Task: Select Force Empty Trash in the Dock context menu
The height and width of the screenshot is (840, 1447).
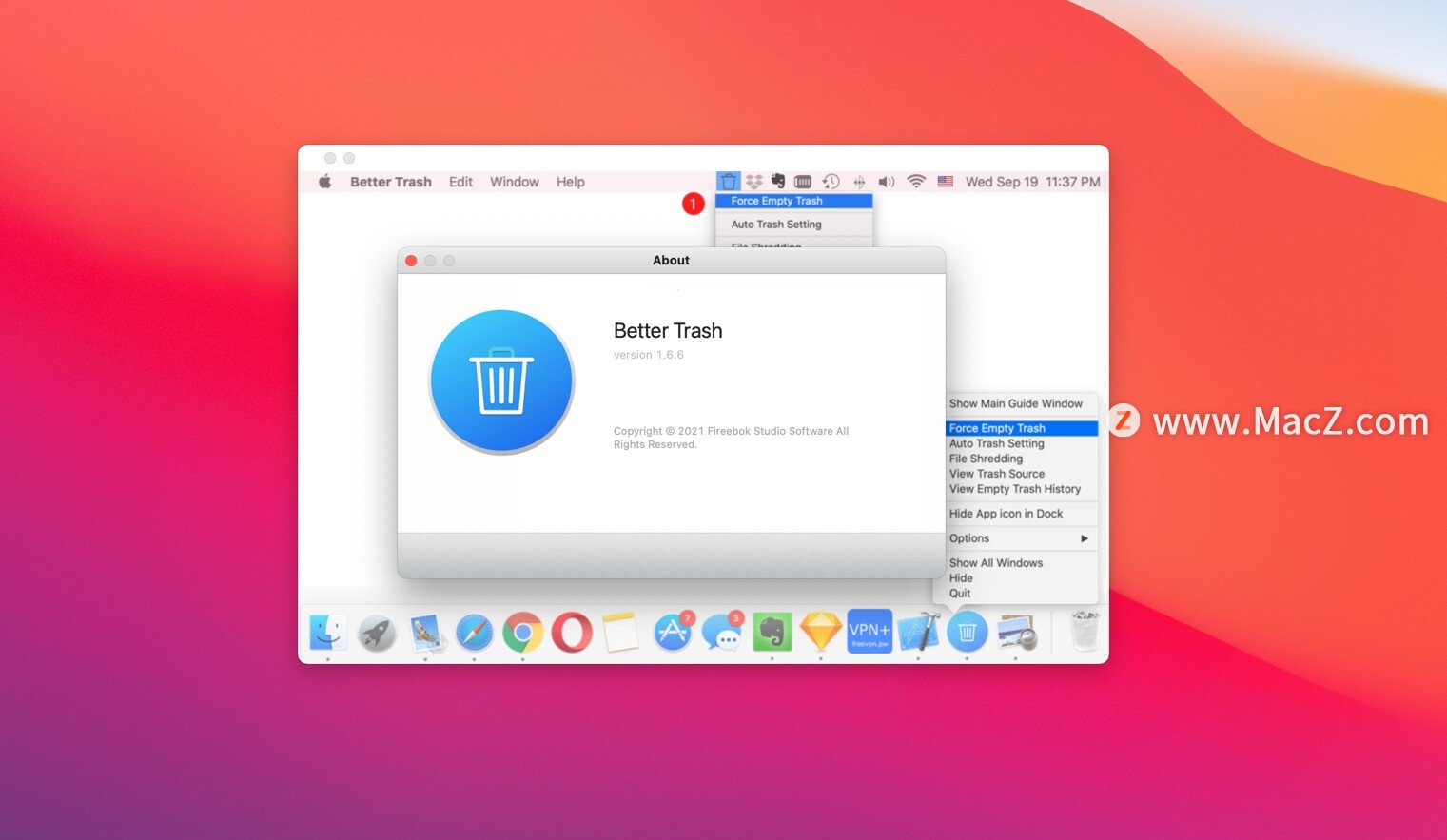Action: click(1022, 428)
